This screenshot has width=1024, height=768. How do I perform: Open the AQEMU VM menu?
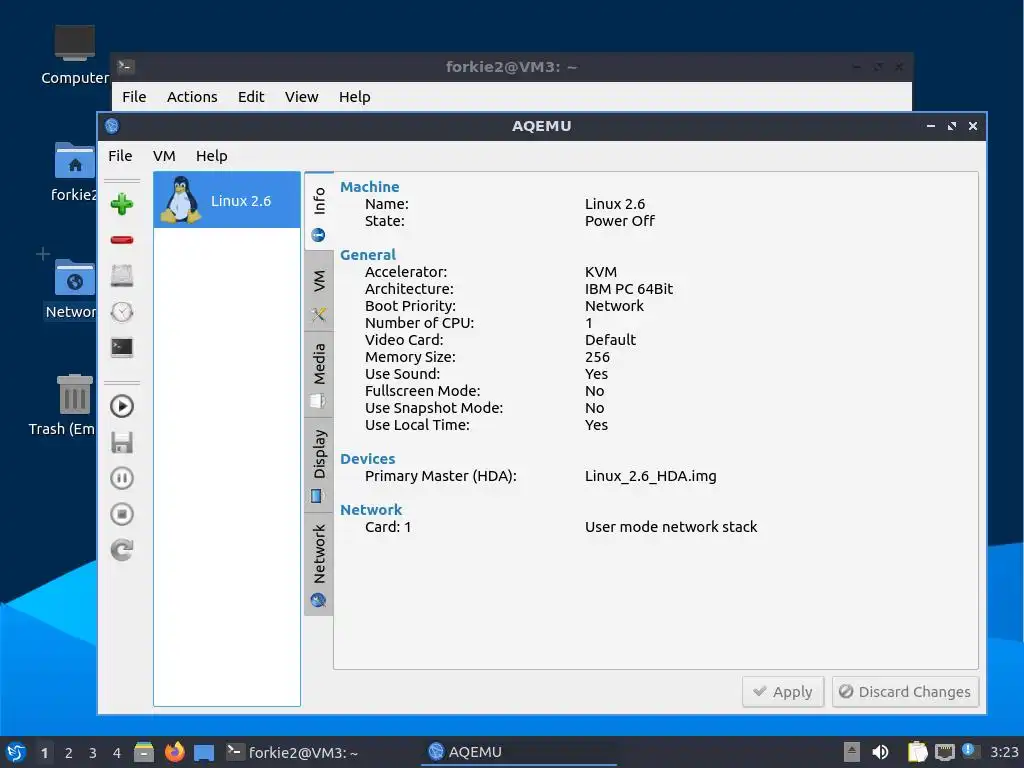(164, 156)
